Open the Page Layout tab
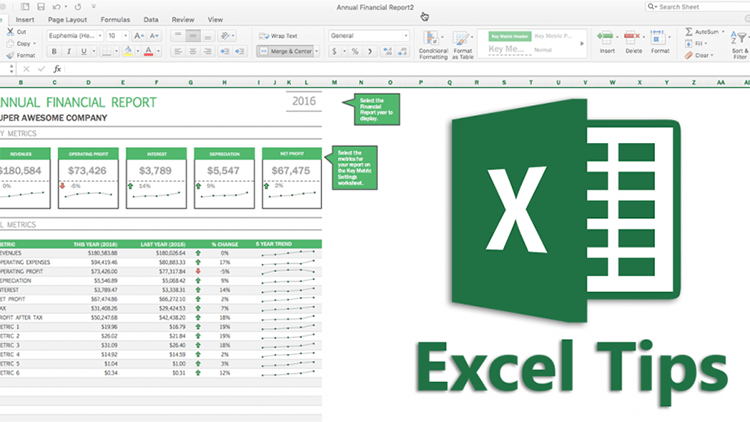This screenshot has height=422, width=750. tap(67, 20)
